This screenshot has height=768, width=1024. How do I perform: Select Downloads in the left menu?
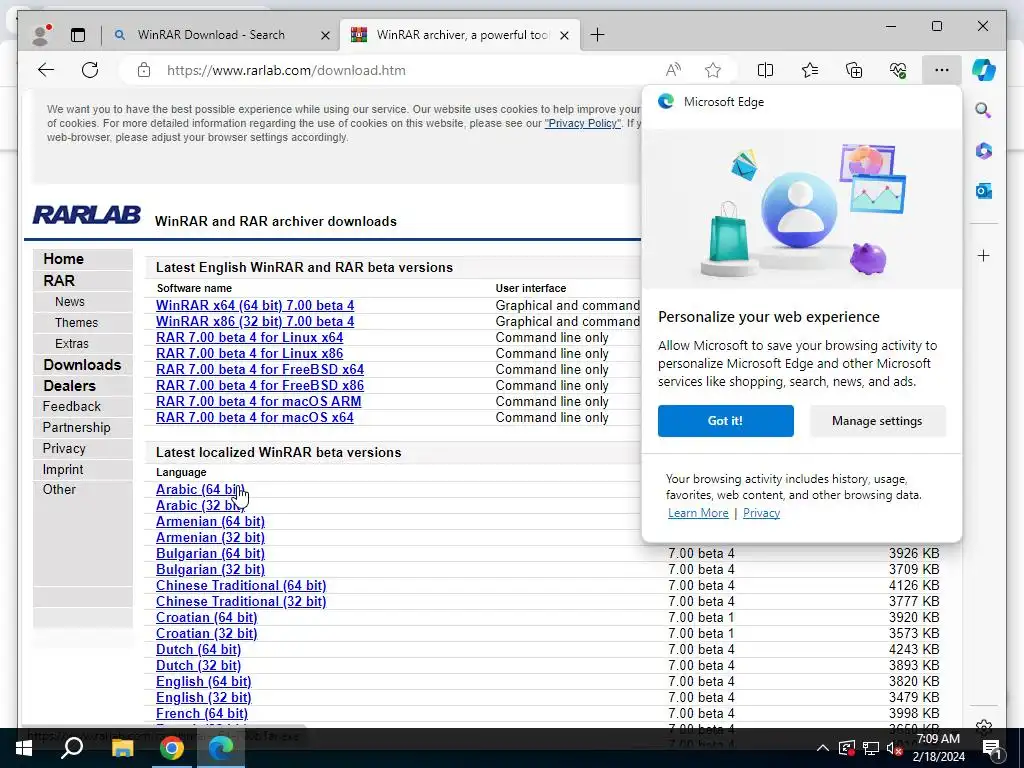click(x=82, y=364)
